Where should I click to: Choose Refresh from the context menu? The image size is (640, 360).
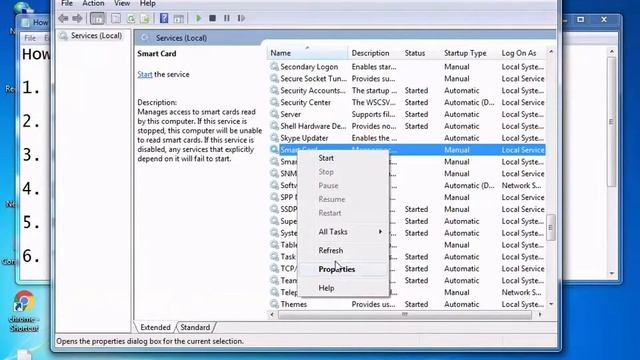331,250
